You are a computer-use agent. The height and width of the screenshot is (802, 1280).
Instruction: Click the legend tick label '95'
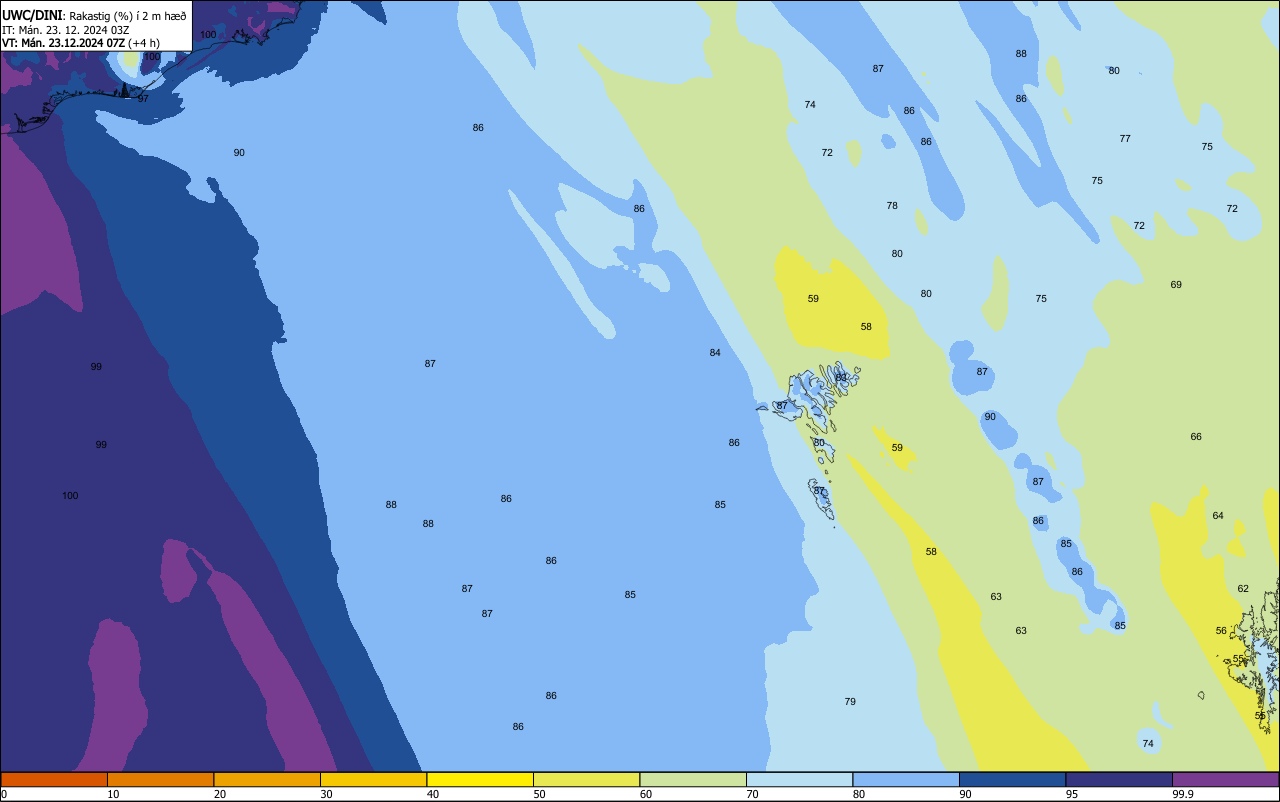[1072, 794]
